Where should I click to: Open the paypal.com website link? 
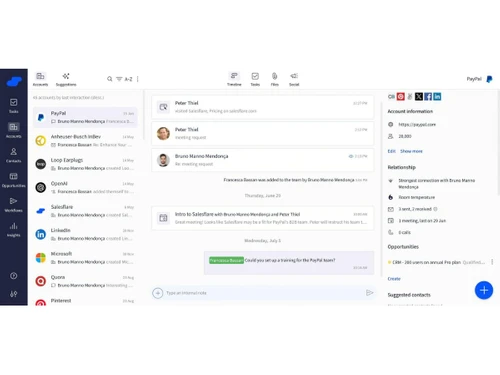[x=417, y=125]
